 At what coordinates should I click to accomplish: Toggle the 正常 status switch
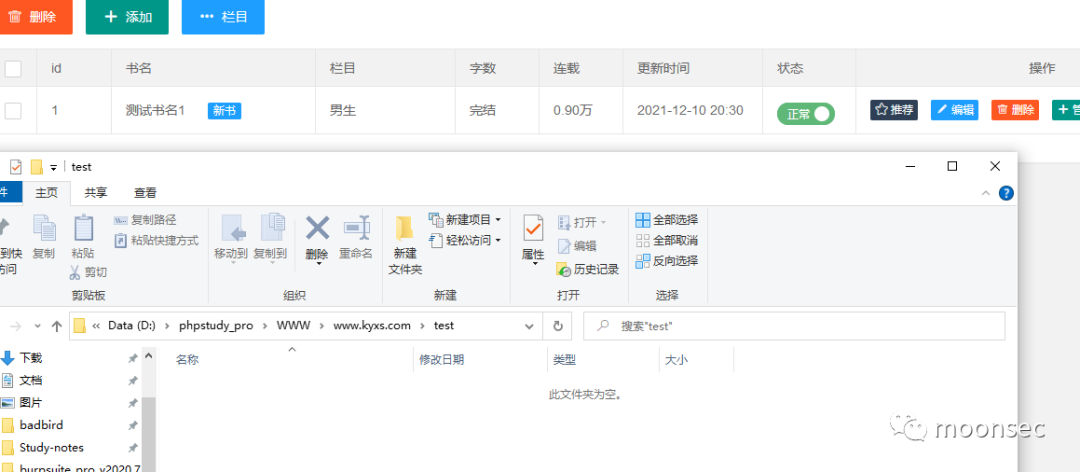[x=806, y=114]
